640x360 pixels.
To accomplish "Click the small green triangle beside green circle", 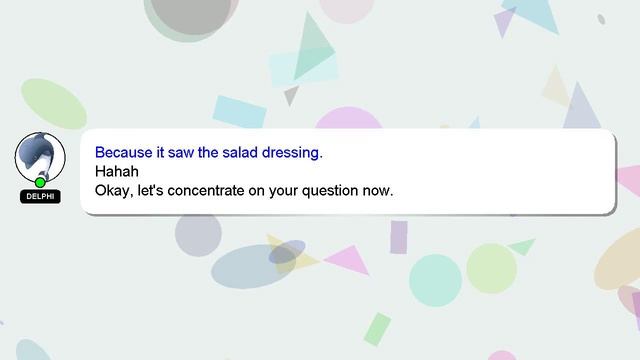I will coord(522,247).
